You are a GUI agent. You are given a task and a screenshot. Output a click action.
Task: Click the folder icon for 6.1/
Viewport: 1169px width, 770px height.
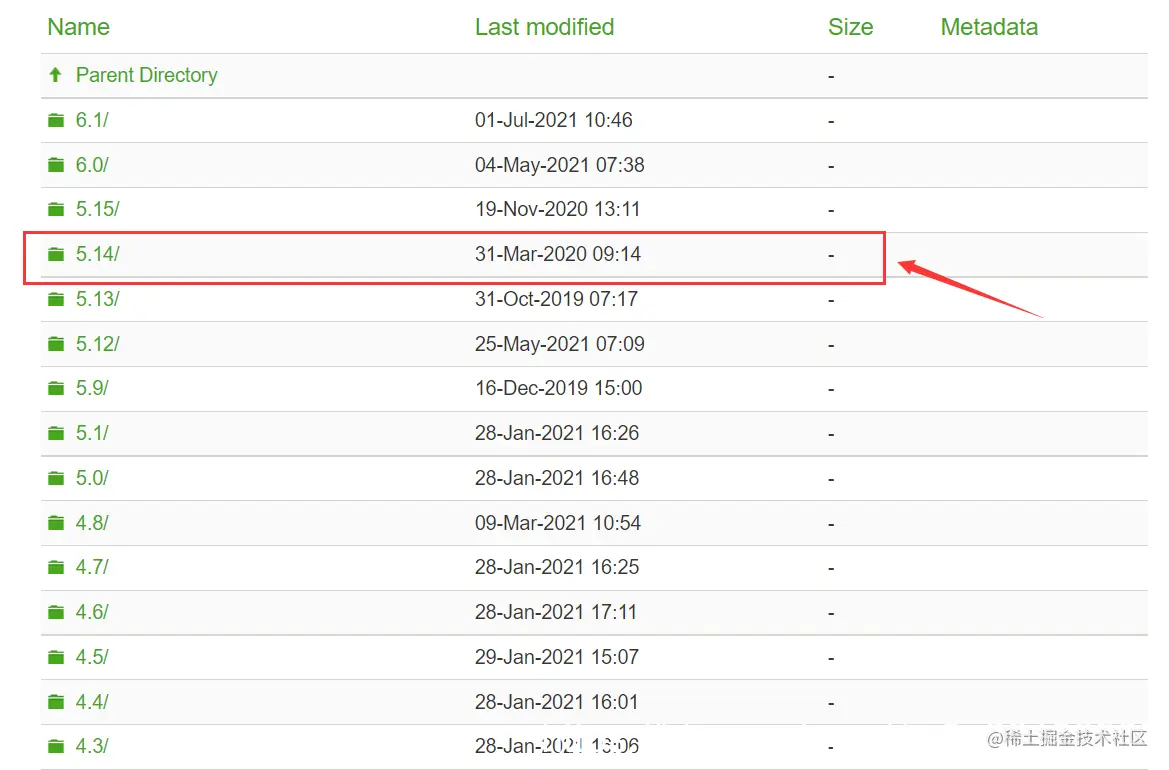tap(56, 120)
